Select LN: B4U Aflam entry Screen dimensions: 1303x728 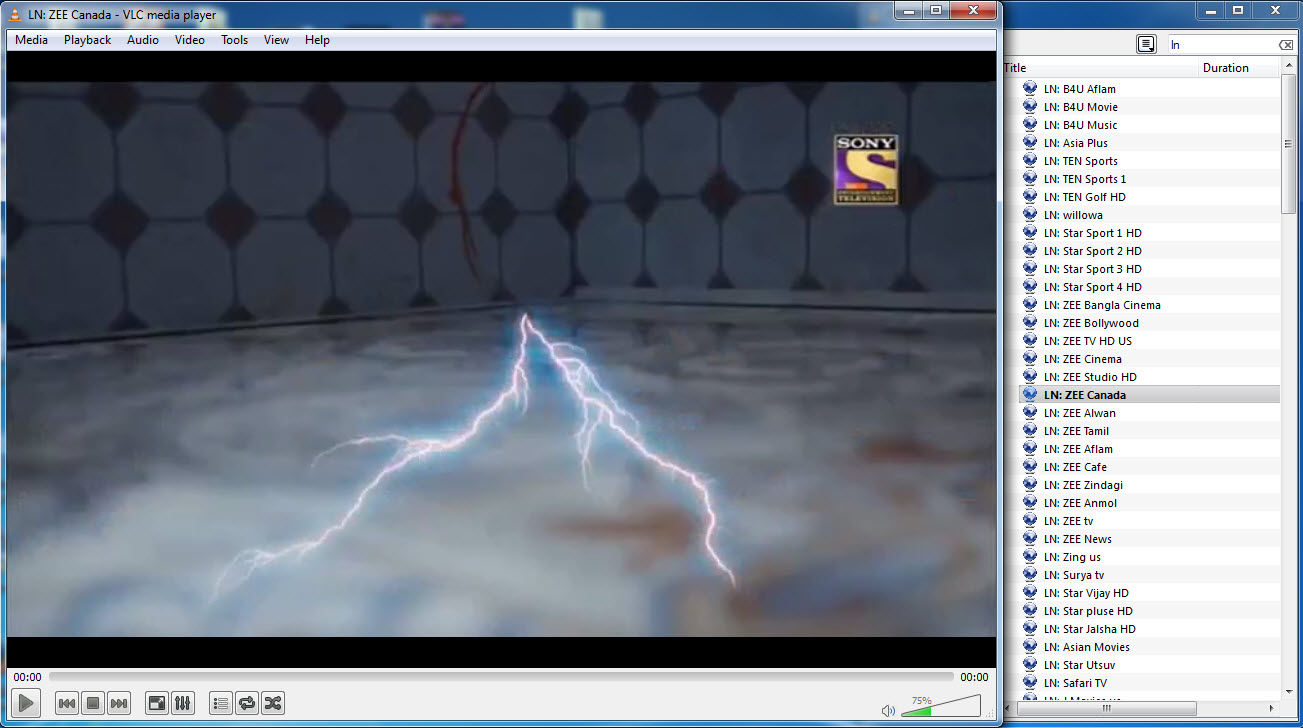point(1079,89)
